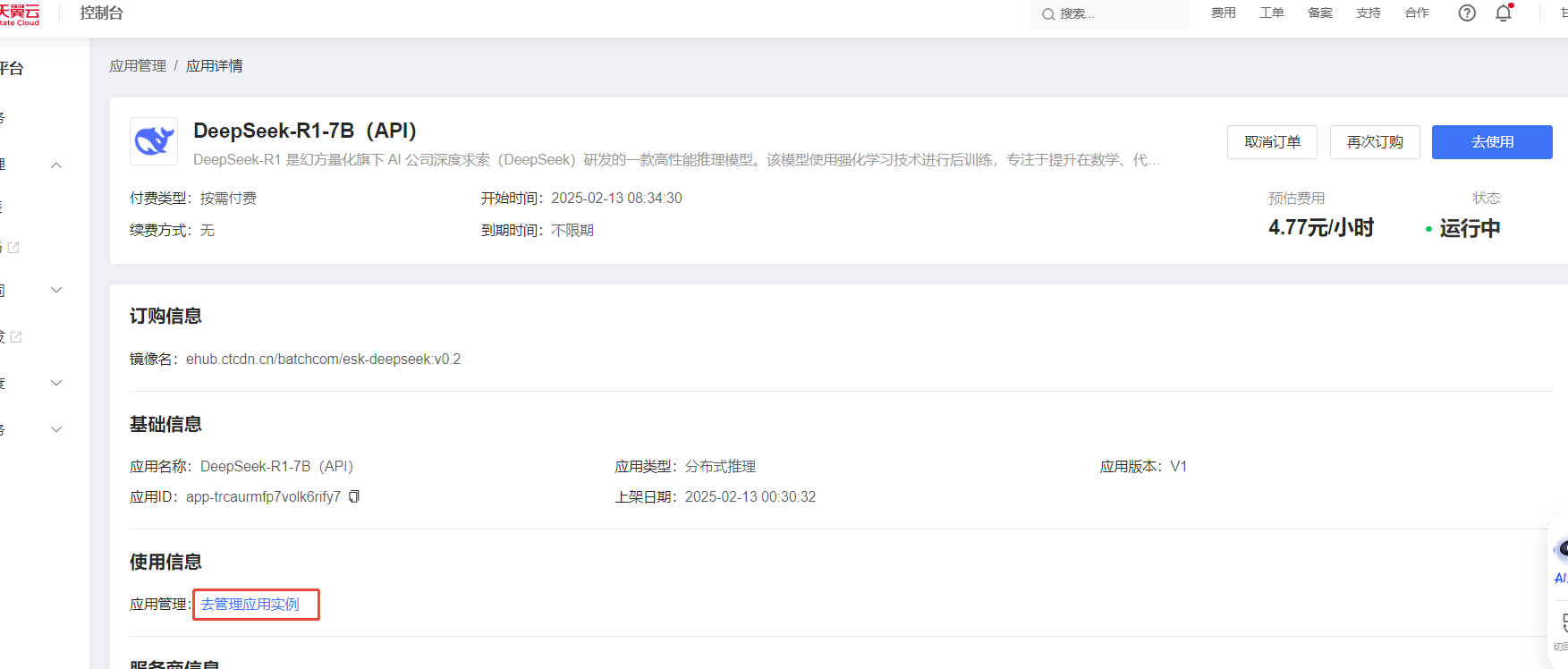Open the 支持 menu
1568x669 pixels.
(1369, 13)
